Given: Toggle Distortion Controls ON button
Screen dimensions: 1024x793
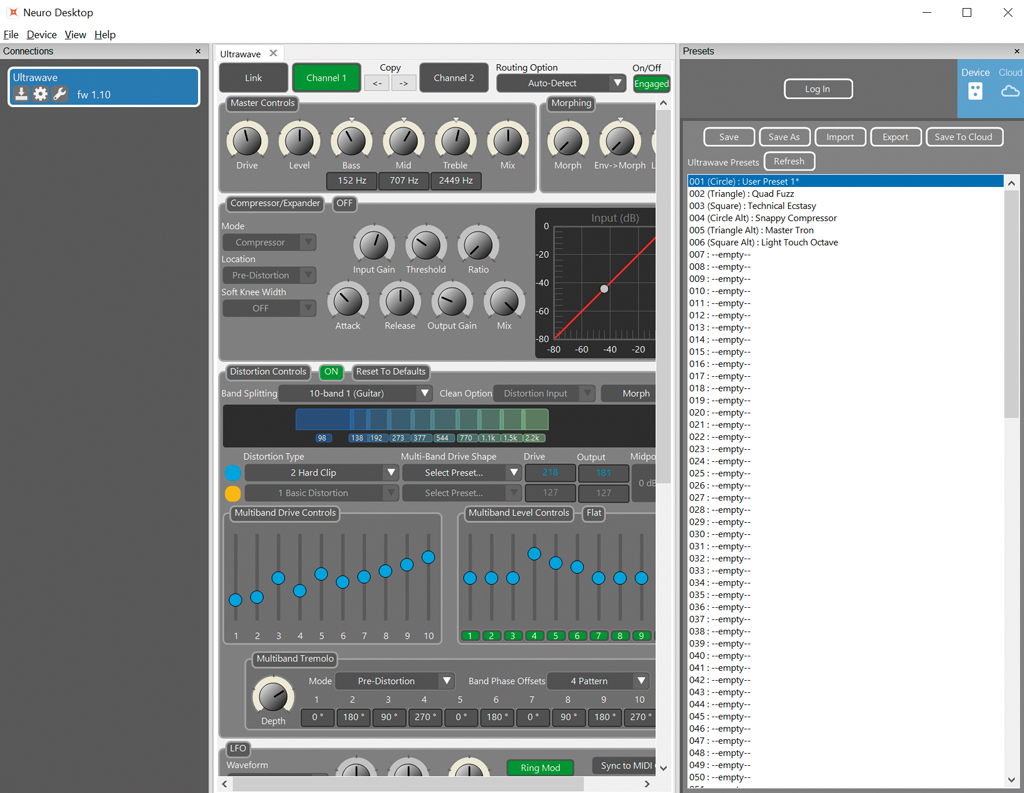Looking at the screenshot, I should [x=331, y=372].
